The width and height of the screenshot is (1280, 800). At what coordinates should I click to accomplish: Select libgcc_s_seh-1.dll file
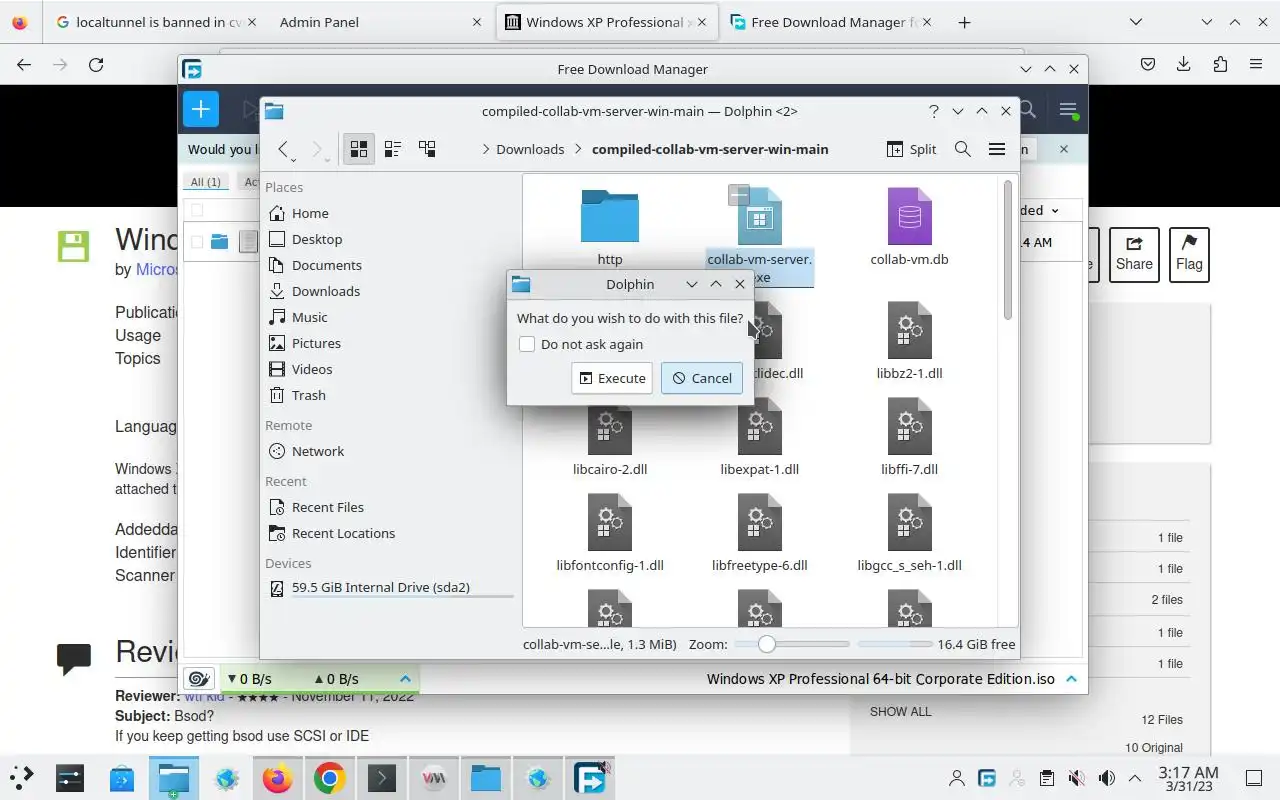coord(909,533)
